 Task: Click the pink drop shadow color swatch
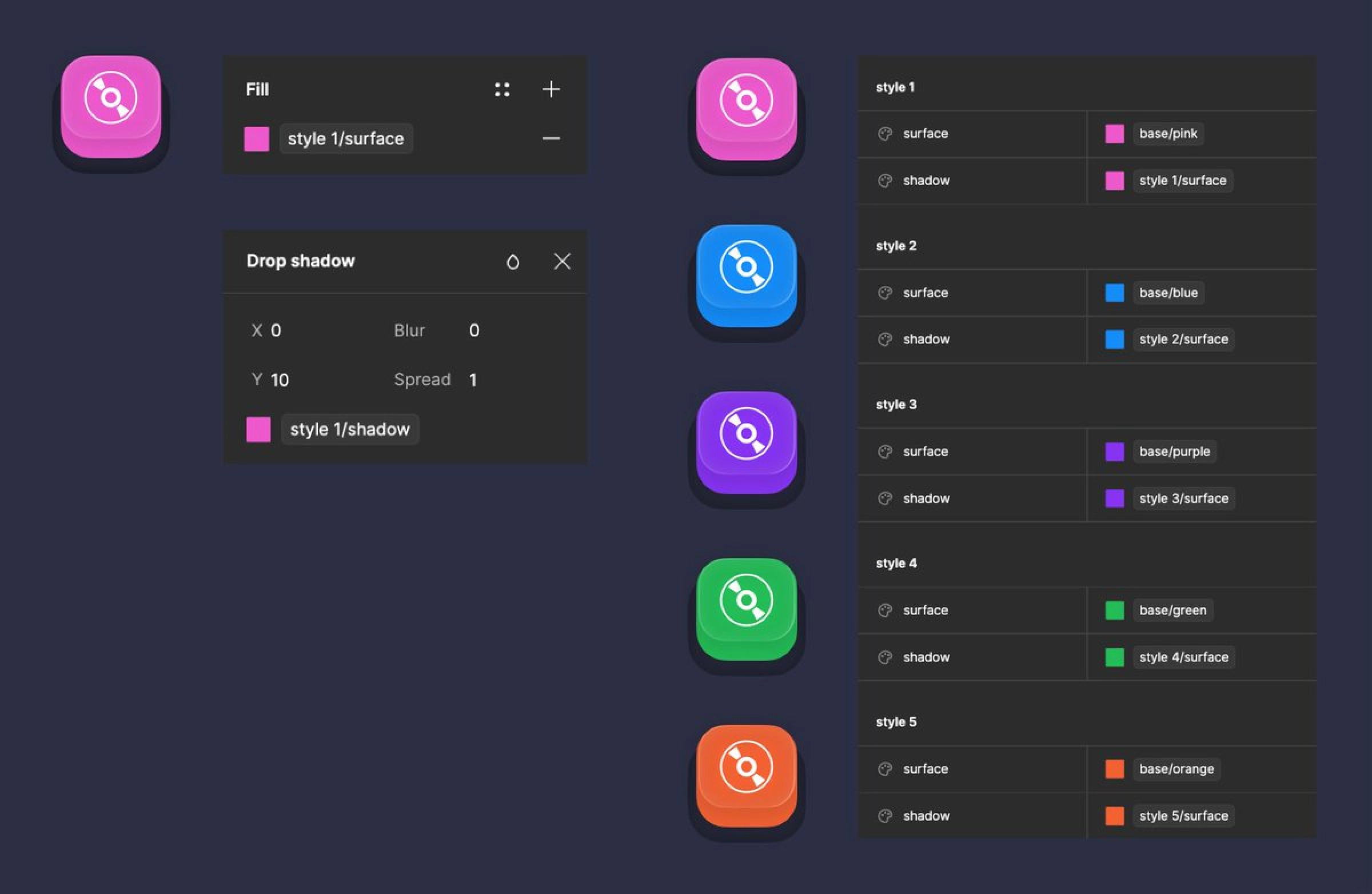coord(258,429)
